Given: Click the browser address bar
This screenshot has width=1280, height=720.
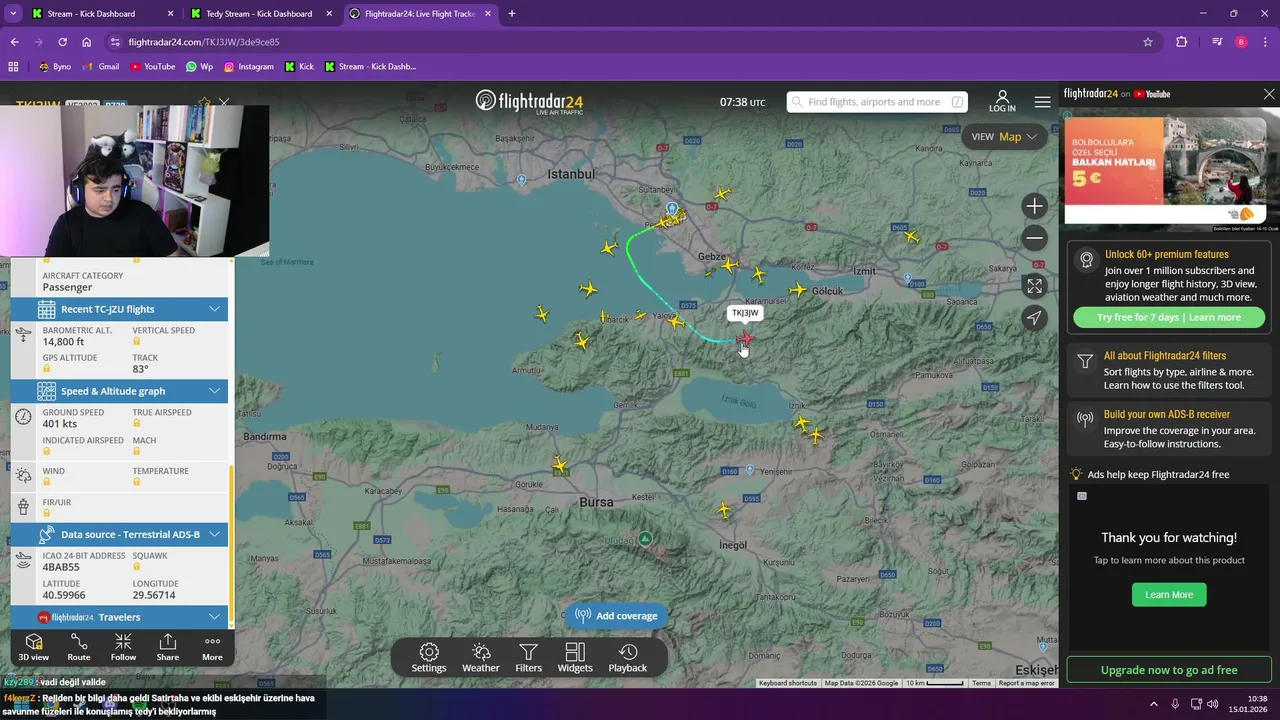Looking at the screenshot, I should point(630,42).
